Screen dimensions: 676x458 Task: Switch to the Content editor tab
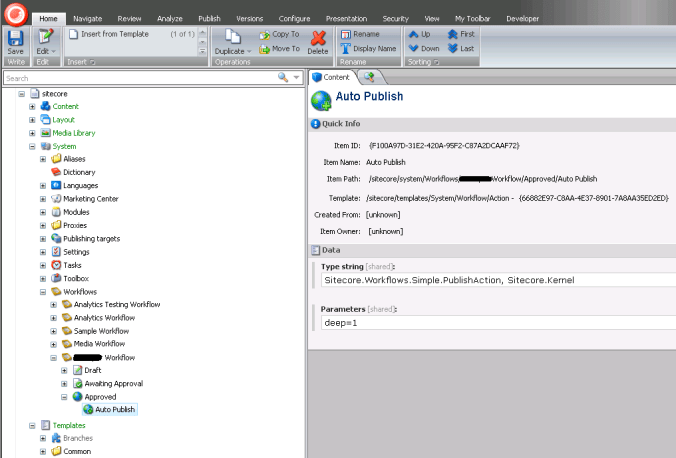(x=331, y=77)
